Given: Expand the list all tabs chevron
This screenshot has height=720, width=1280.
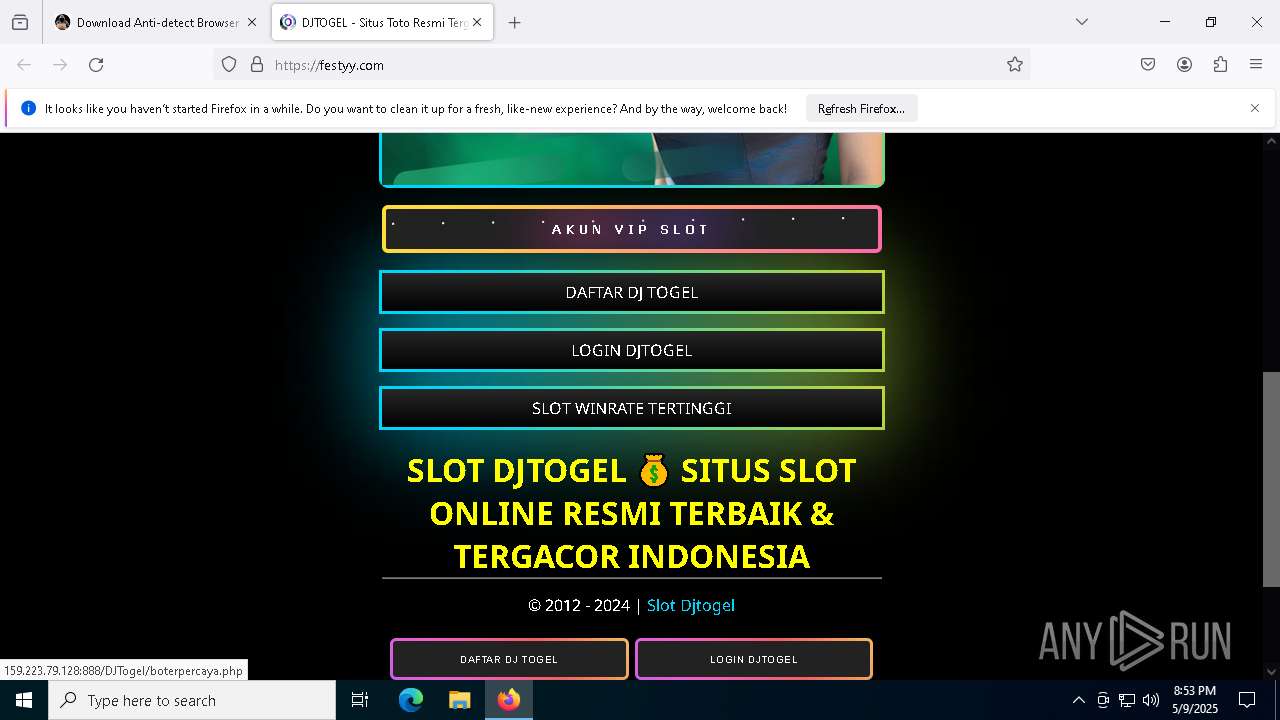Looking at the screenshot, I should [x=1081, y=22].
